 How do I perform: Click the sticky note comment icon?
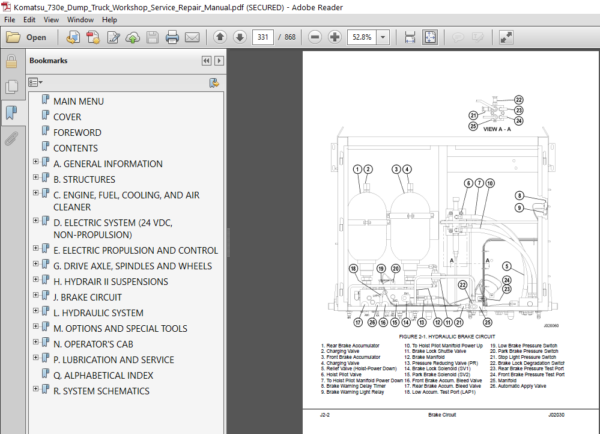point(458,37)
